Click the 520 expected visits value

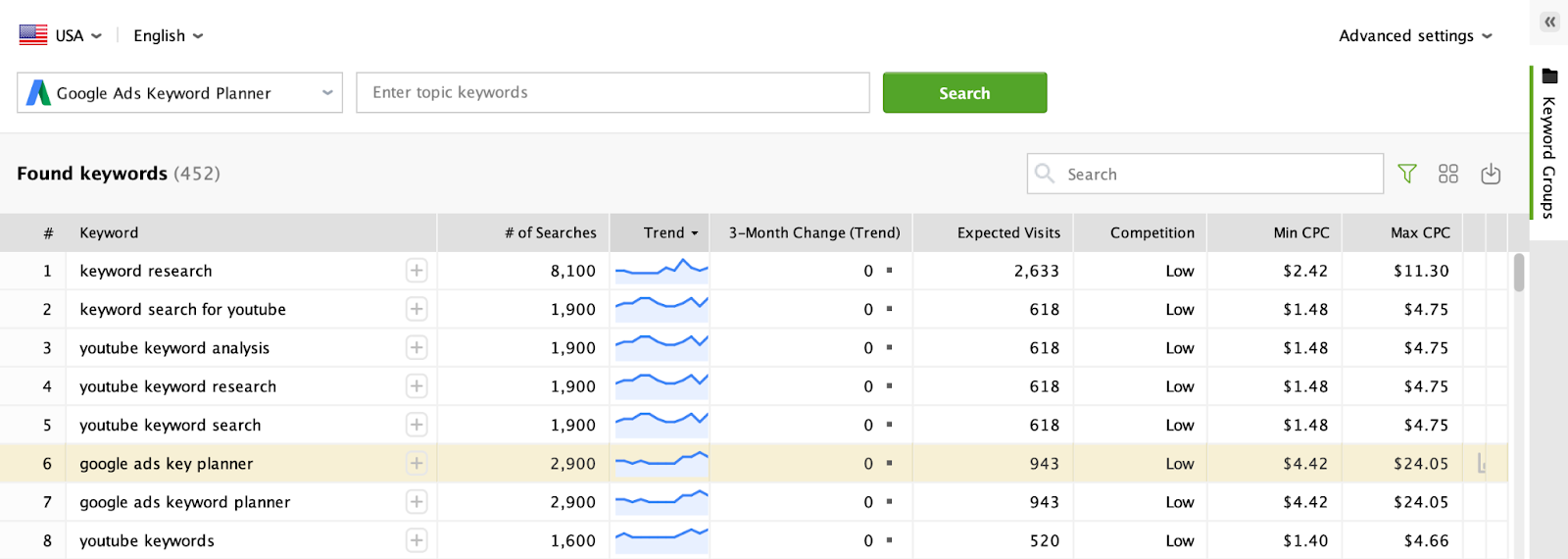click(1045, 540)
